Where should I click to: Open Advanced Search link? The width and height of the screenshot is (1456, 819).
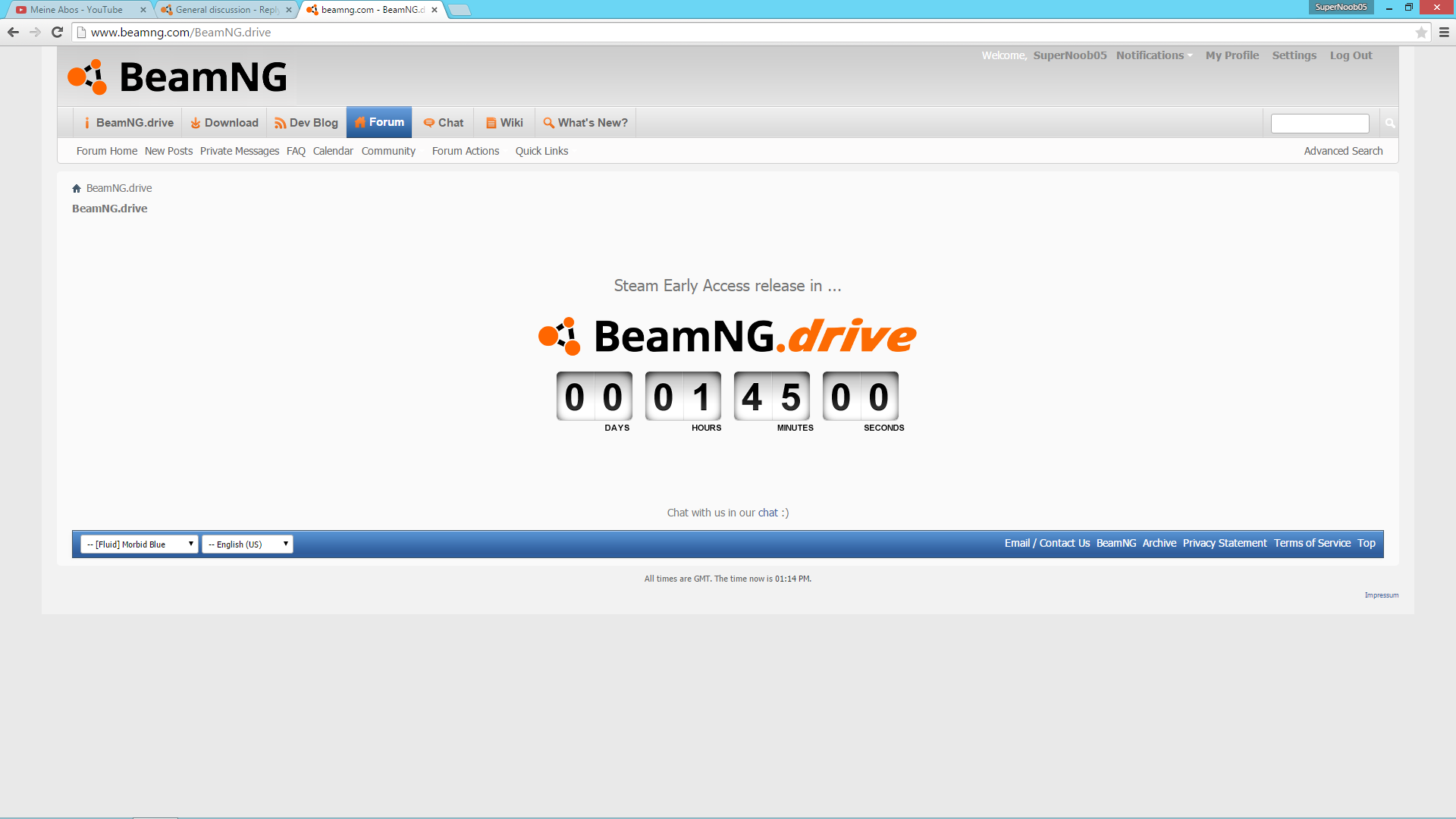[x=1343, y=151]
